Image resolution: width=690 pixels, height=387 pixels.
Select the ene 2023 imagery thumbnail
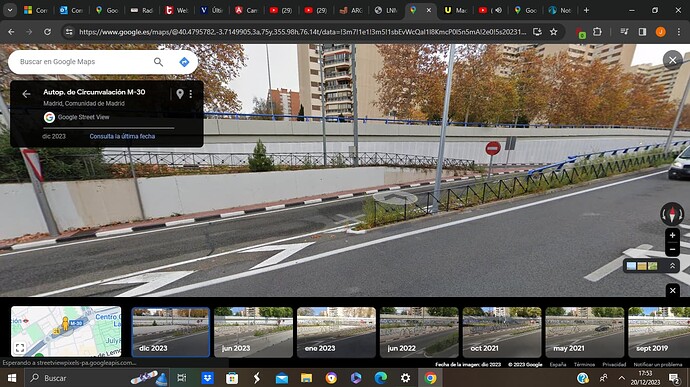coord(336,332)
